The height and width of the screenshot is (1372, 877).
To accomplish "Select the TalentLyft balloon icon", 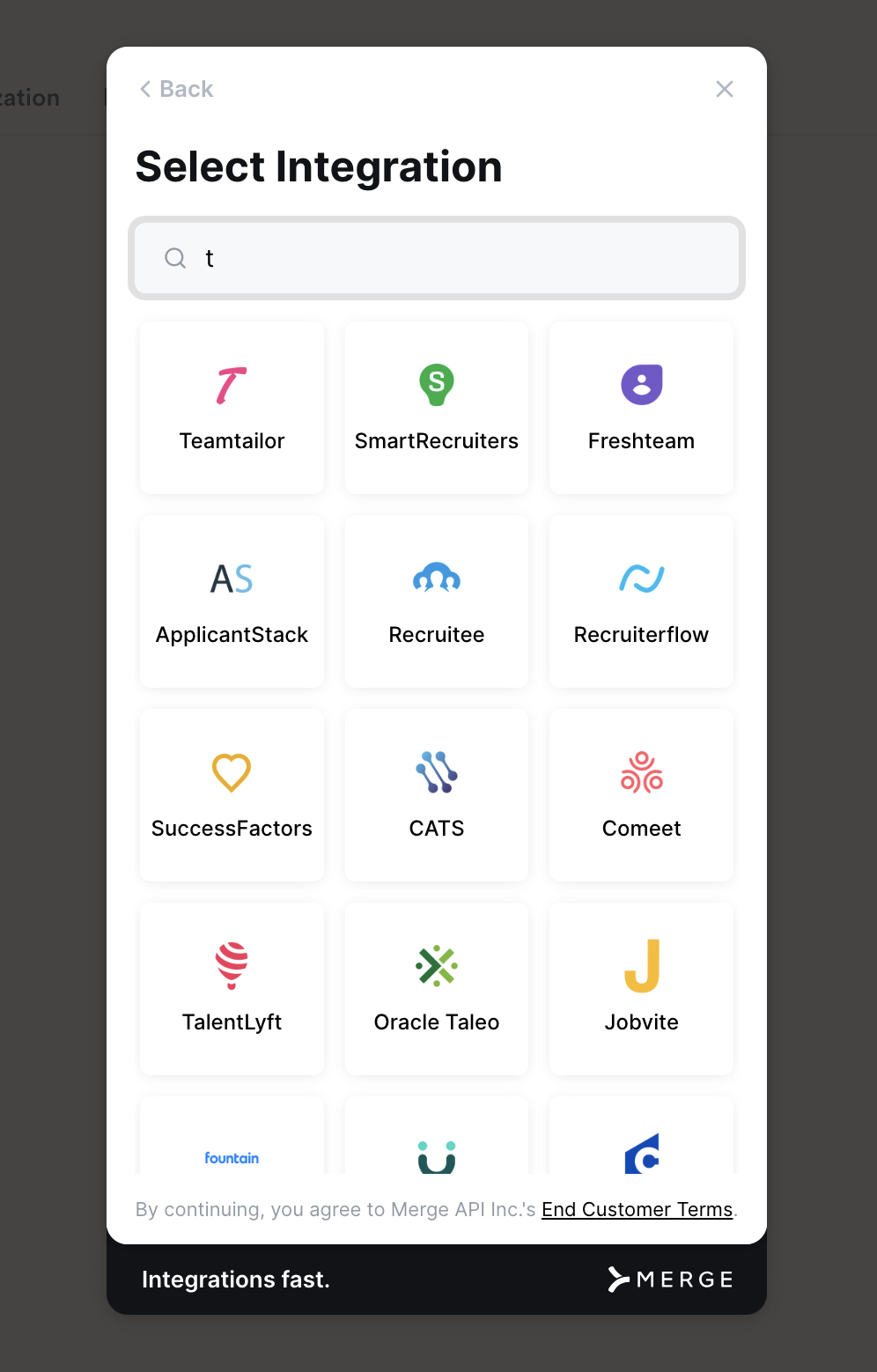I will (232, 966).
